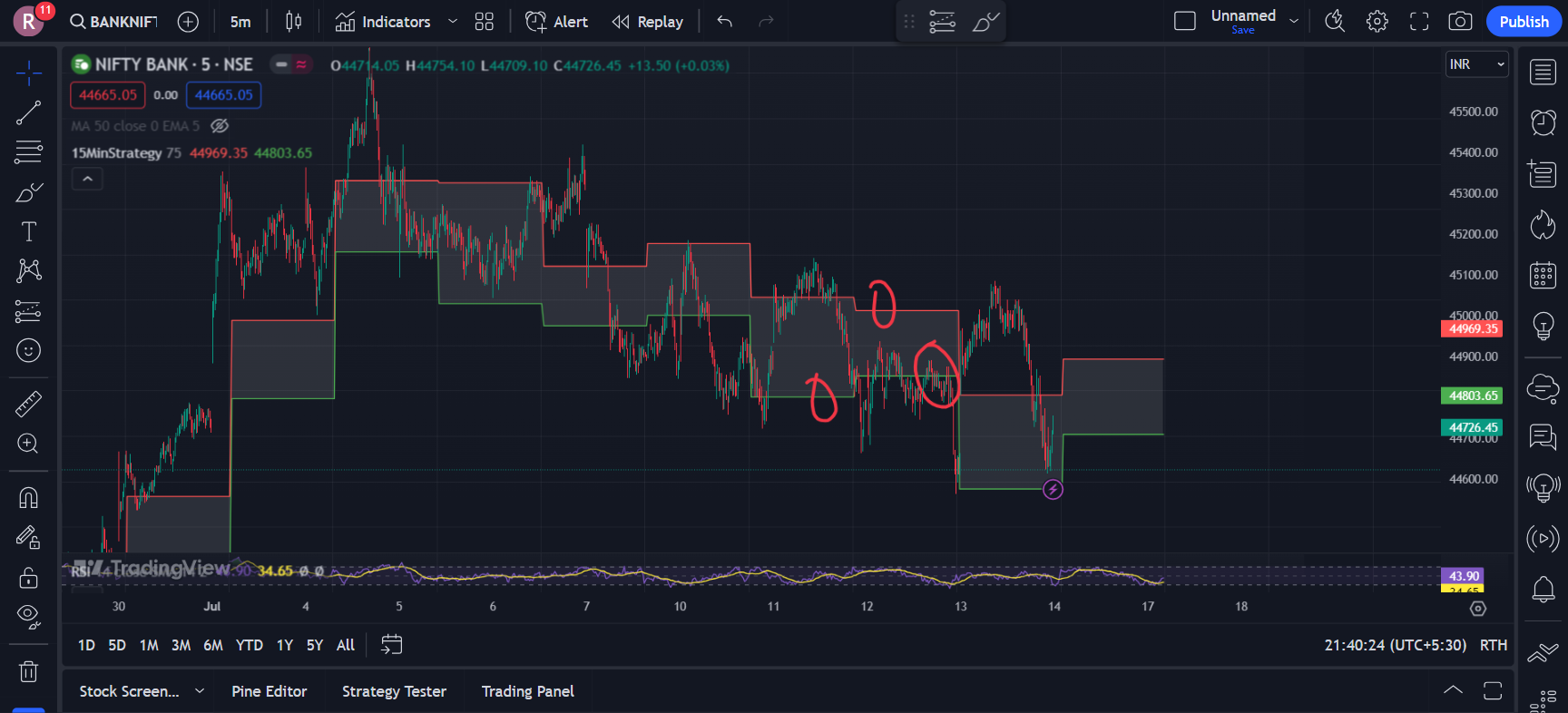Image resolution: width=1568 pixels, height=713 pixels.
Task: Click the 44665.05 sell price button
Action: (x=108, y=94)
